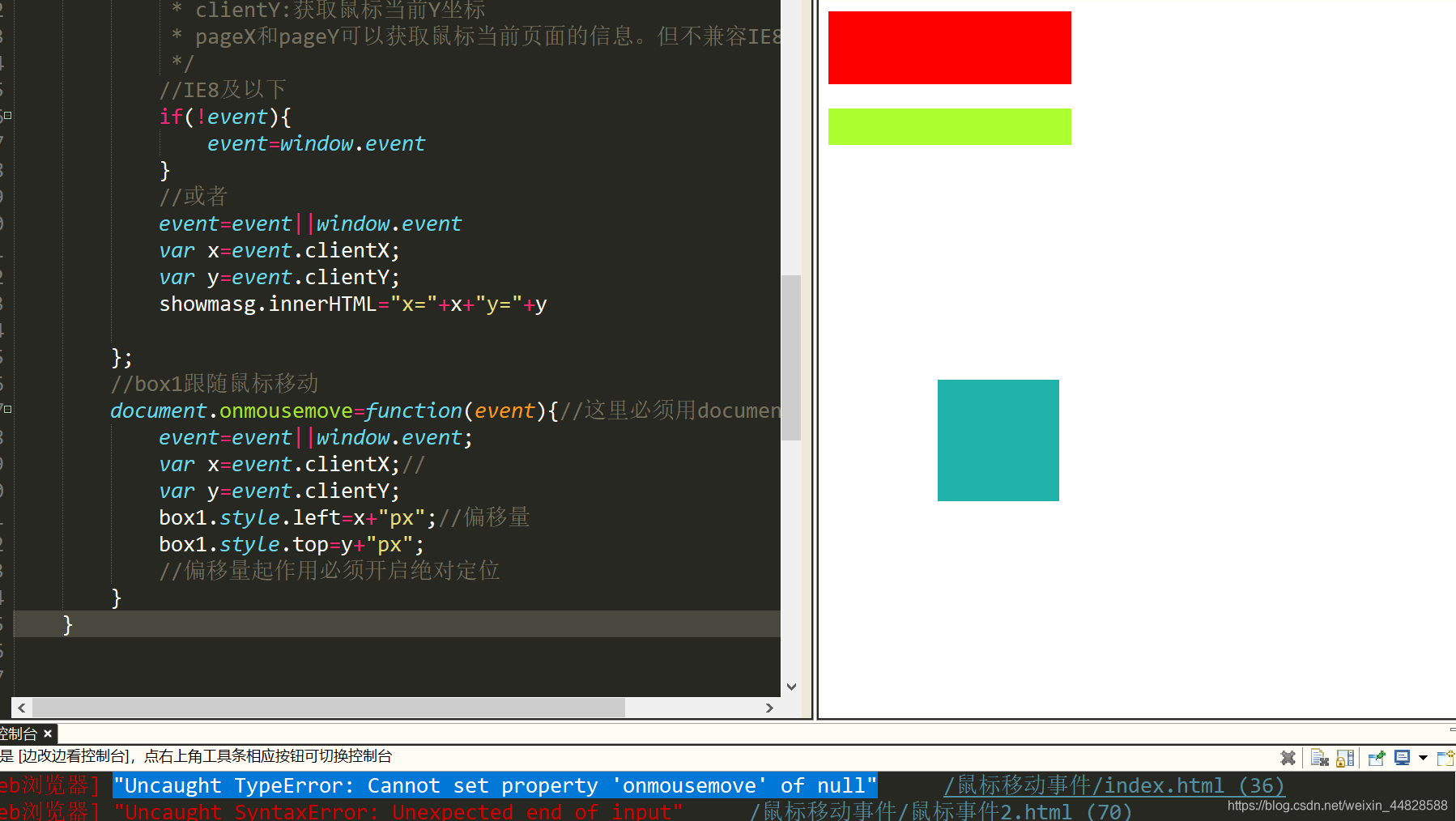The height and width of the screenshot is (821, 1456).
Task: Click the editor vertical scrollbar down arrow
Action: pos(791,687)
